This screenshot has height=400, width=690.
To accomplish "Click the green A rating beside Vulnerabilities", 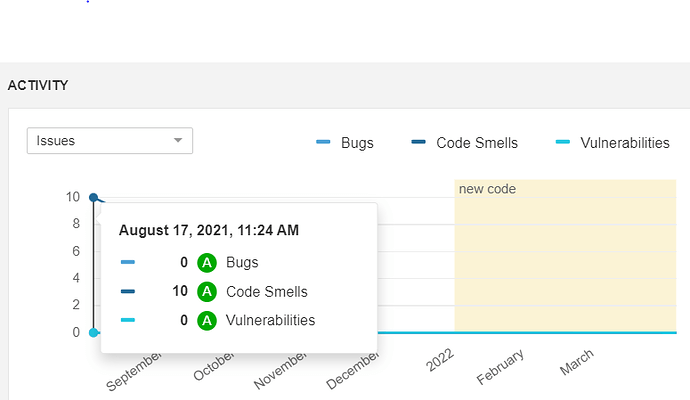I will coord(207,320).
